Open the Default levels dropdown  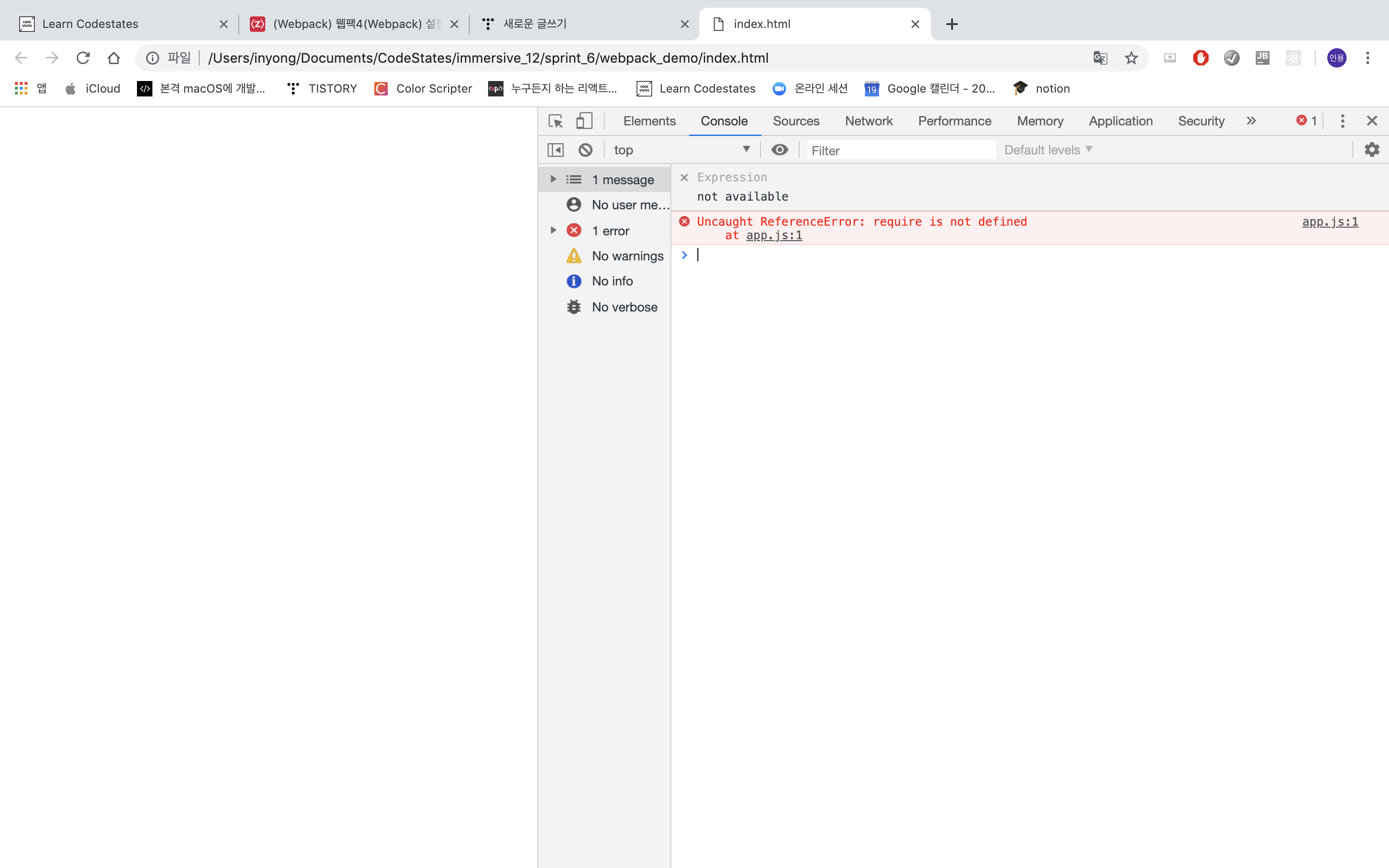pyautogui.click(x=1048, y=150)
